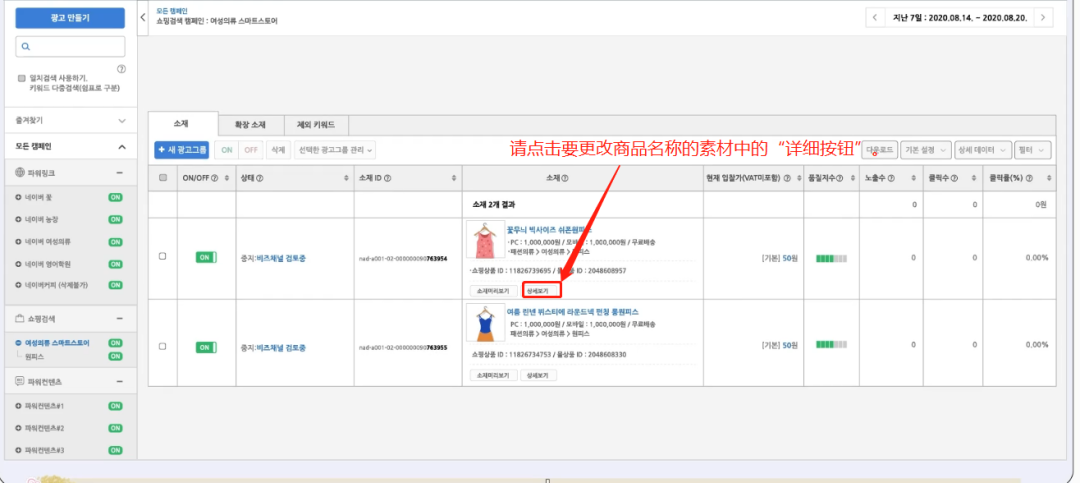Open help icon in 상태 header

259,178
